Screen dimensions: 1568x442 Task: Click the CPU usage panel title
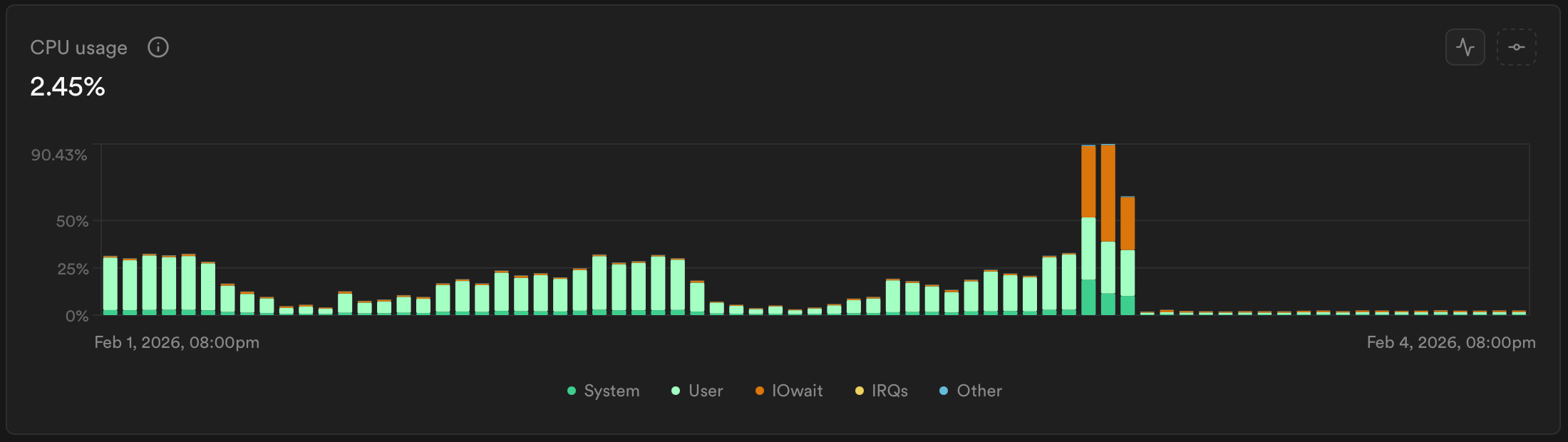click(x=78, y=48)
